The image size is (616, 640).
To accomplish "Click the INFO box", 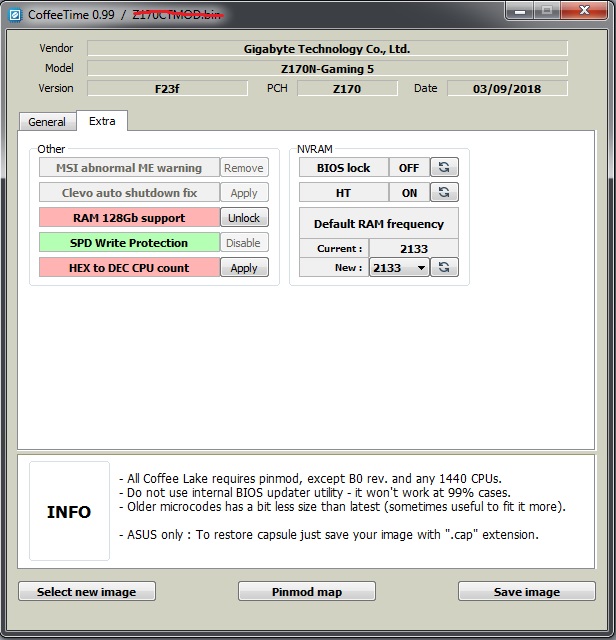I will [69, 511].
